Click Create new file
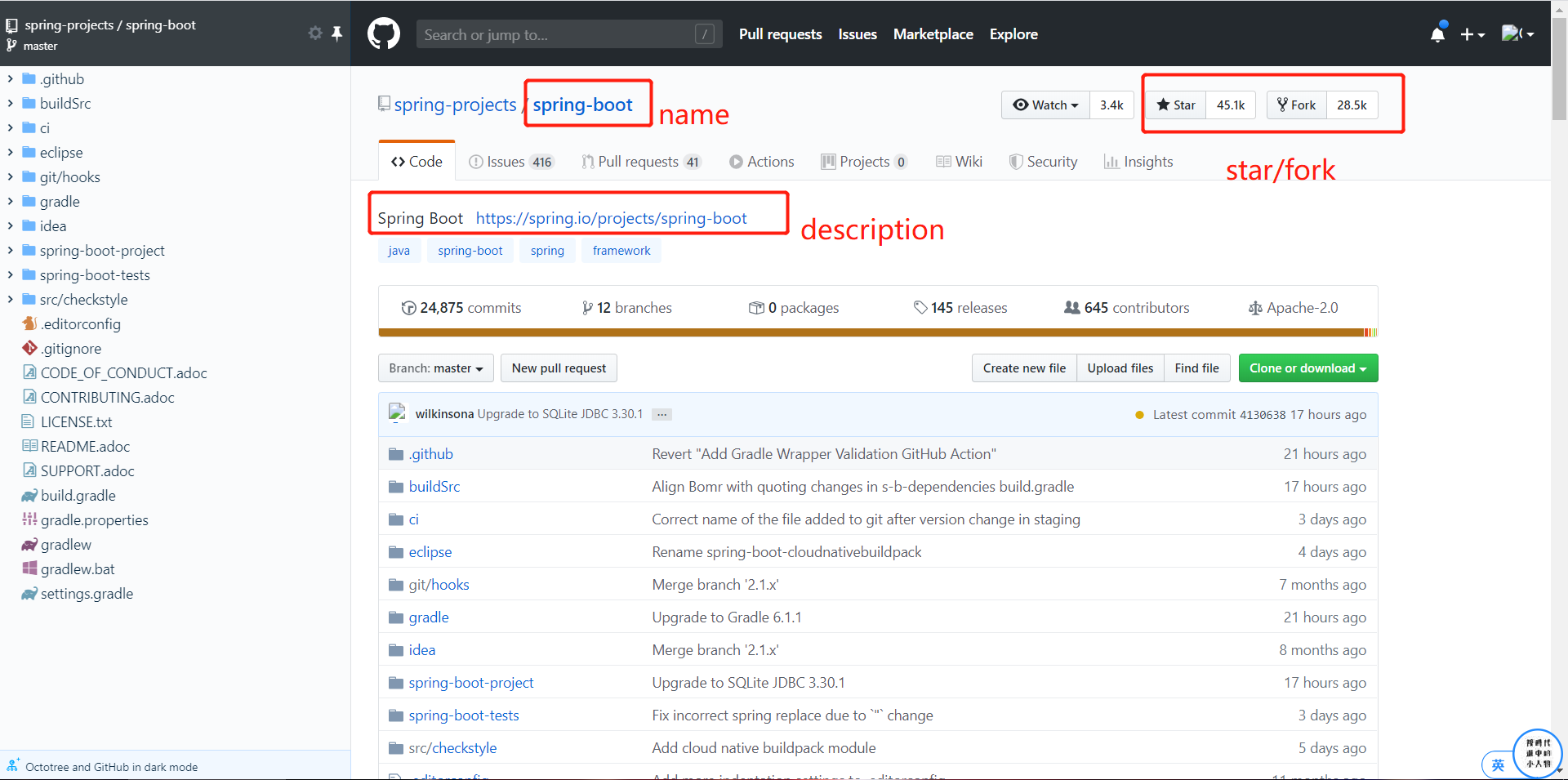 click(1024, 368)
